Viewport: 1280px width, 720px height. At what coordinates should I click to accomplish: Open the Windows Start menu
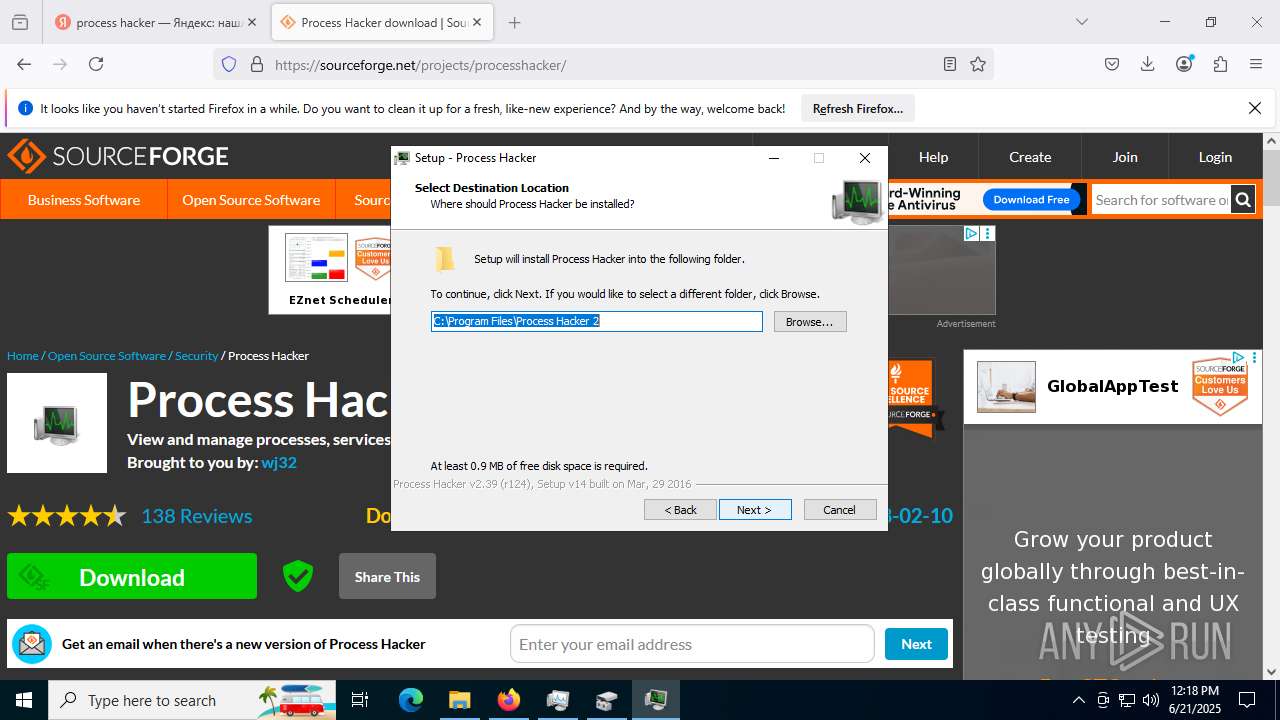[24, 700]
